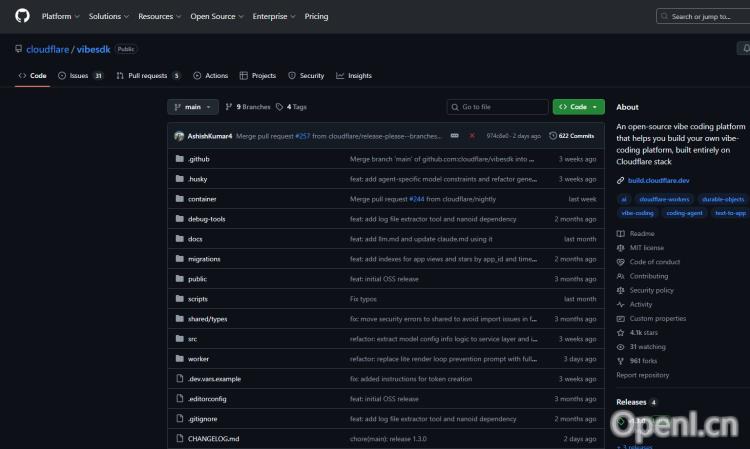Expand the Solutions menu
This screenshot has width=750, height=449.
tap(109, 16)
